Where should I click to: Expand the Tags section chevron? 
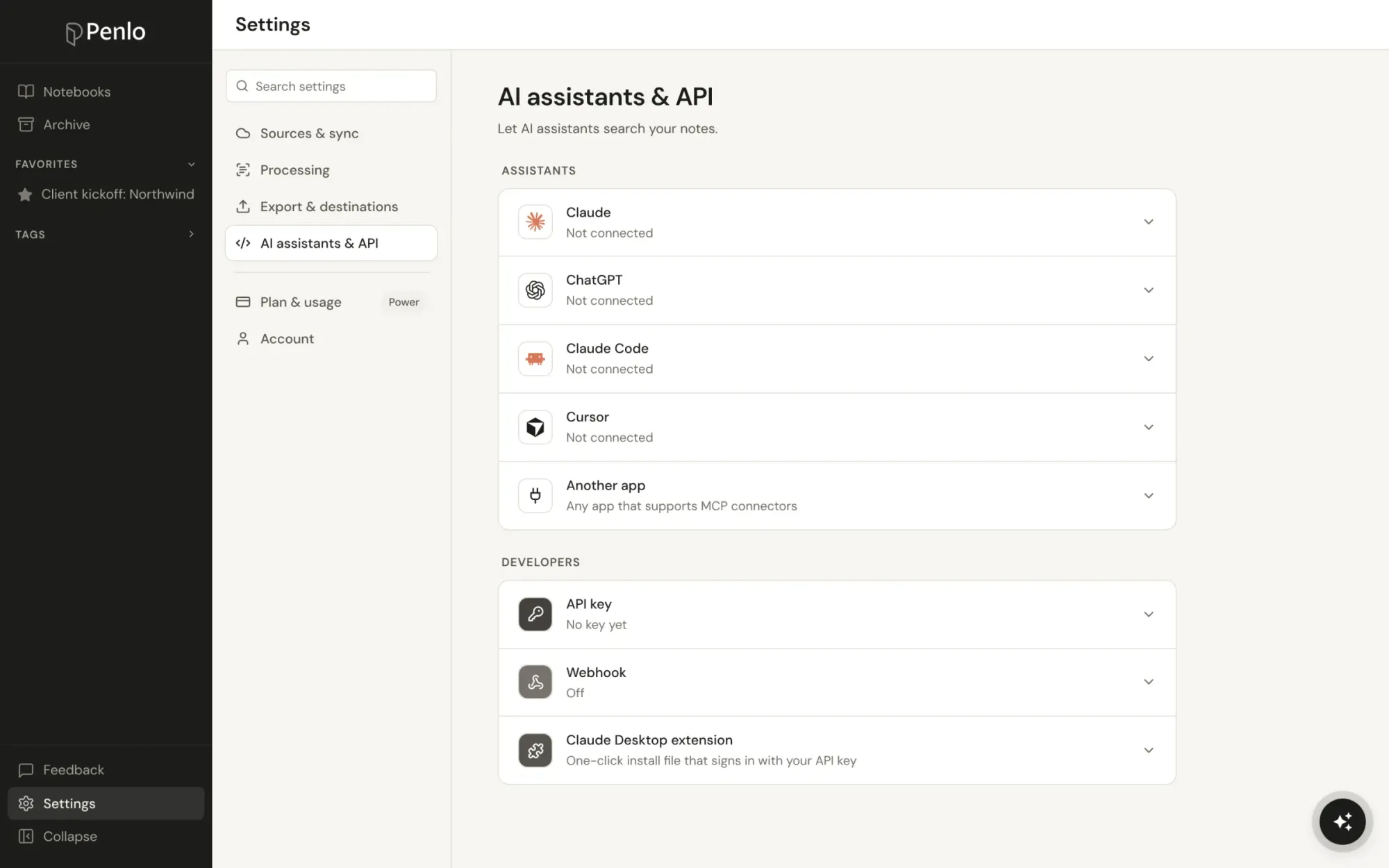pos(192,234)
